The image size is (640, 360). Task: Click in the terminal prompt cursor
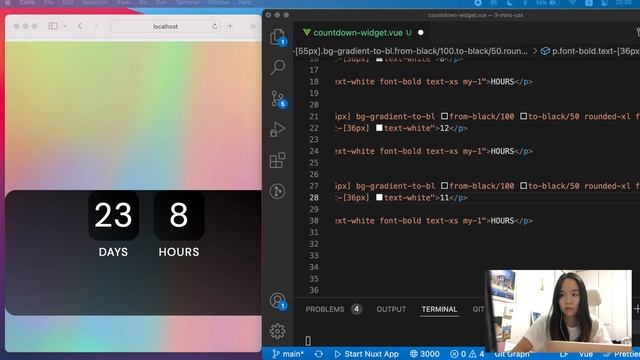click(x=308, y=340)
